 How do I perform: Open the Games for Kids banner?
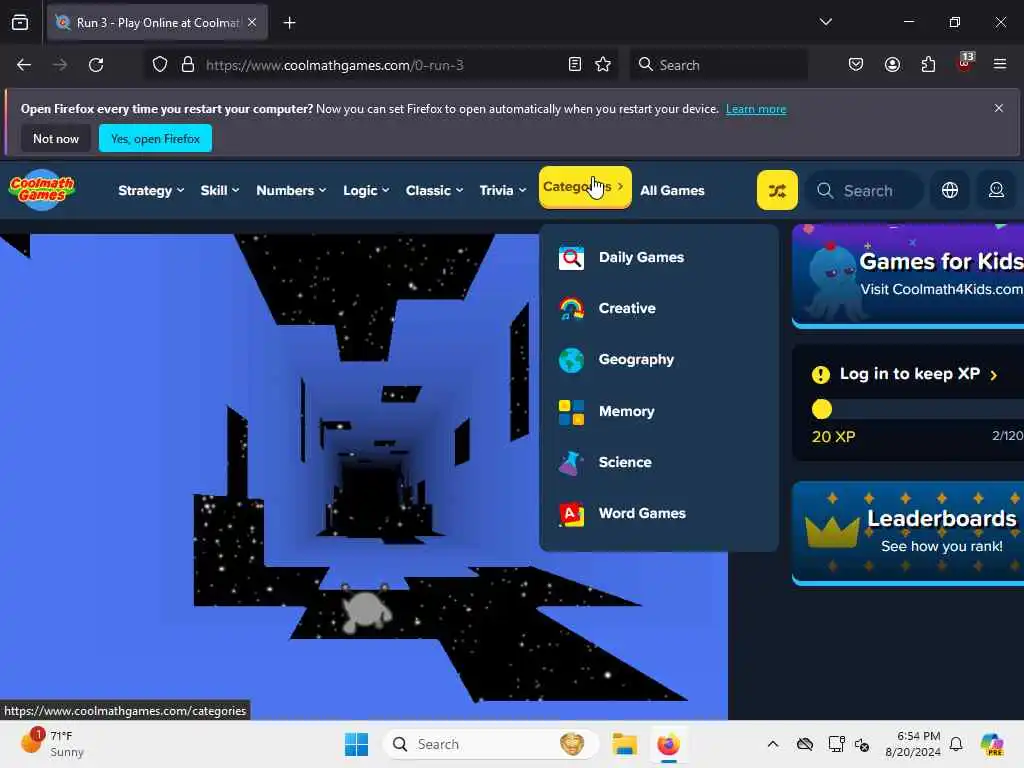point(908,275)
